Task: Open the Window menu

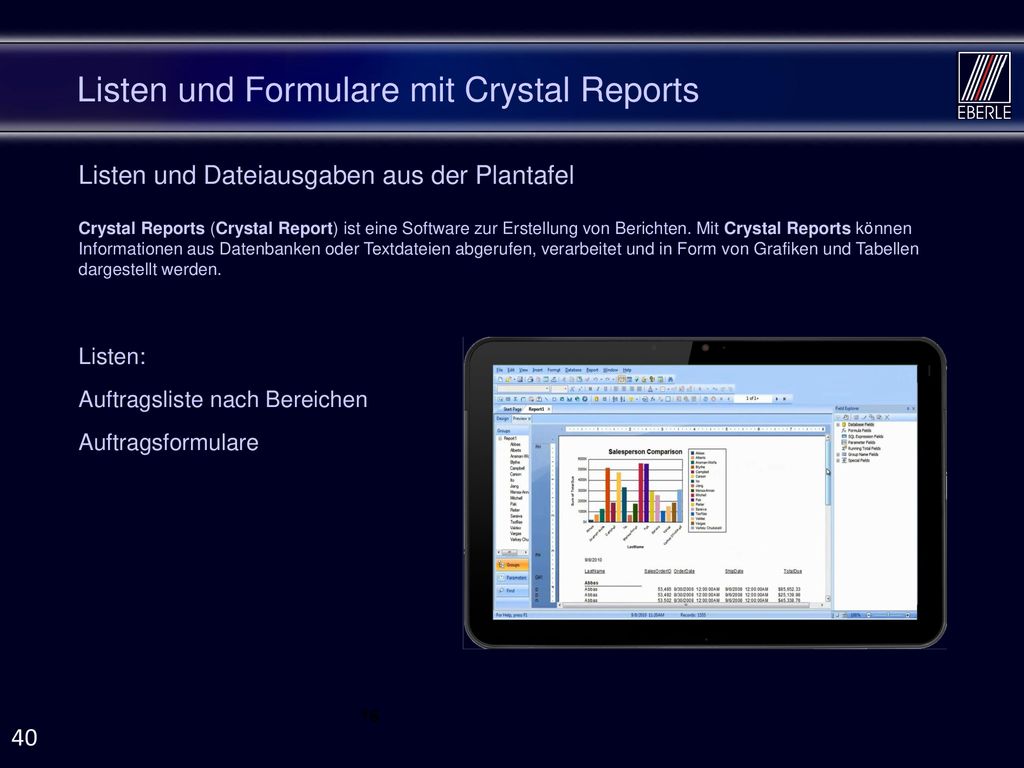Action: (611, 370)
